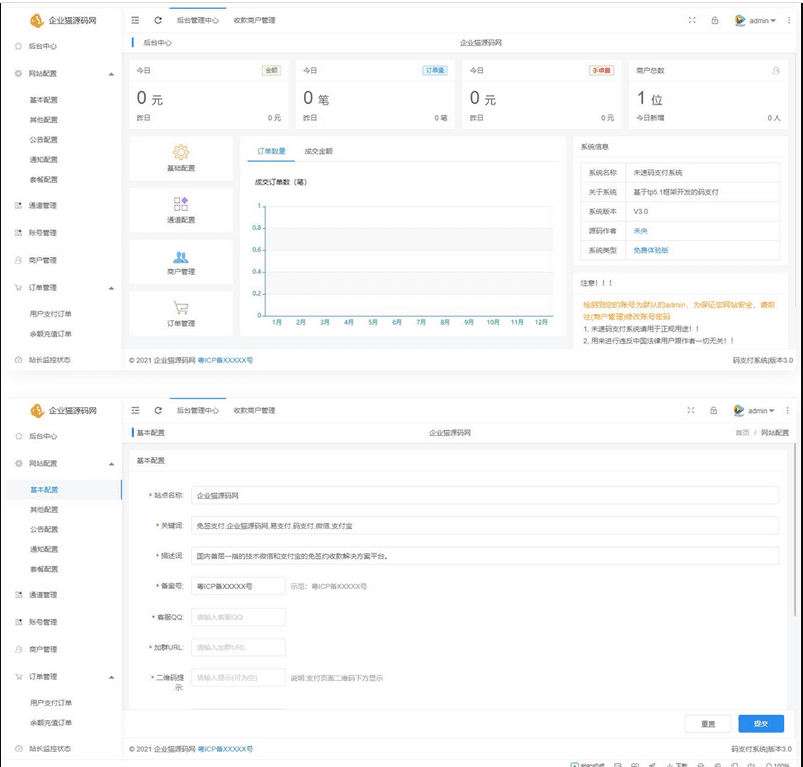Collapse sidebar using menu icon on dashboard header
803x767 pixels.
135,20
